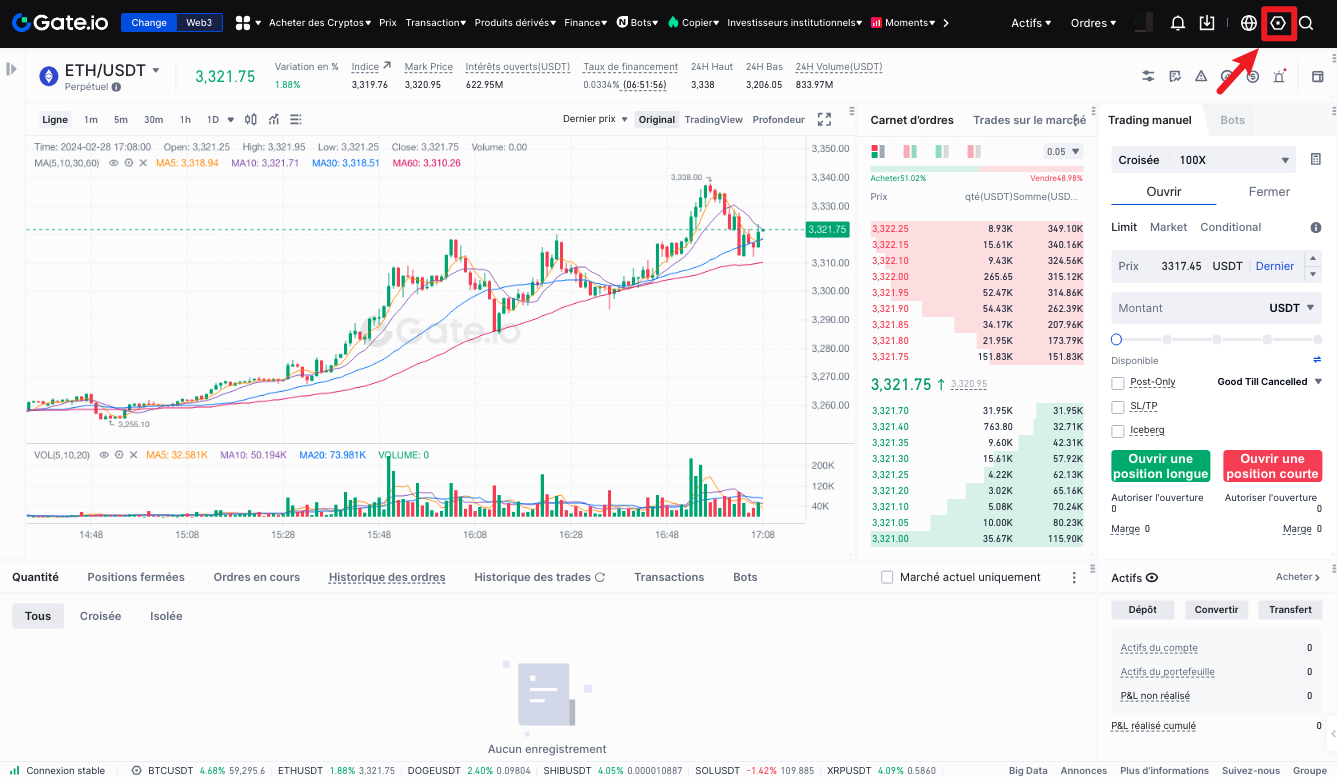This screenshot has height=777, width=1337.
Task: Tick the SL/TP checkbox
Action: point(1118,406)
